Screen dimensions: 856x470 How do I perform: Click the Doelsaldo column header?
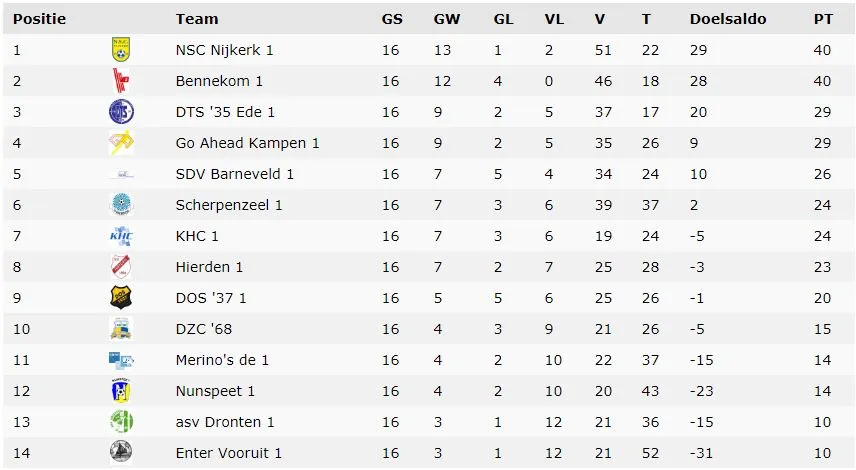(x=726, y=19)
